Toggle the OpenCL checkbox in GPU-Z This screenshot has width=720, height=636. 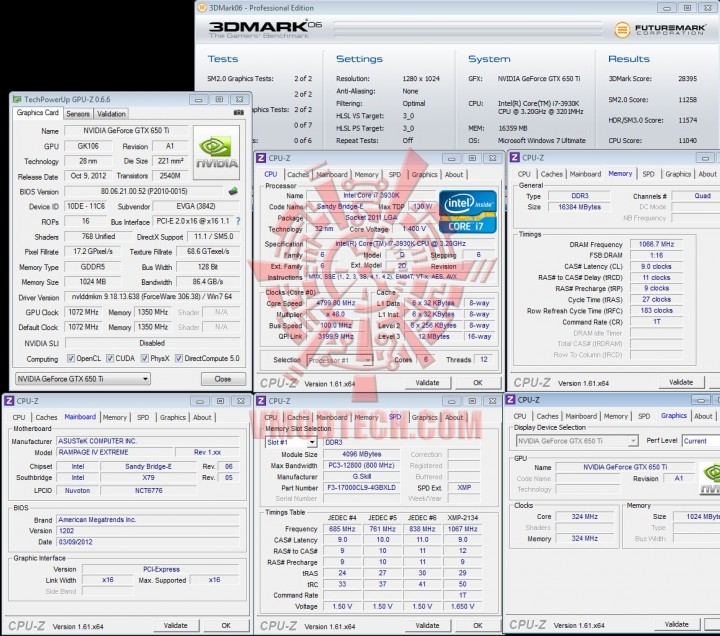point(71,358)
